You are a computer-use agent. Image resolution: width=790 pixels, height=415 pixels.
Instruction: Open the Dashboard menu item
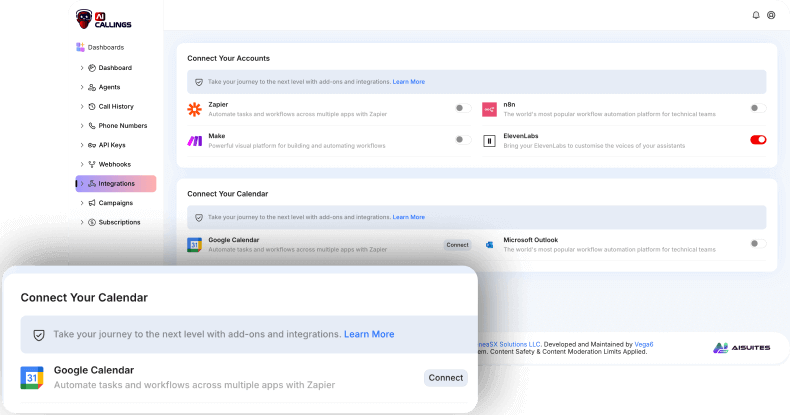[x=115, y=68]
